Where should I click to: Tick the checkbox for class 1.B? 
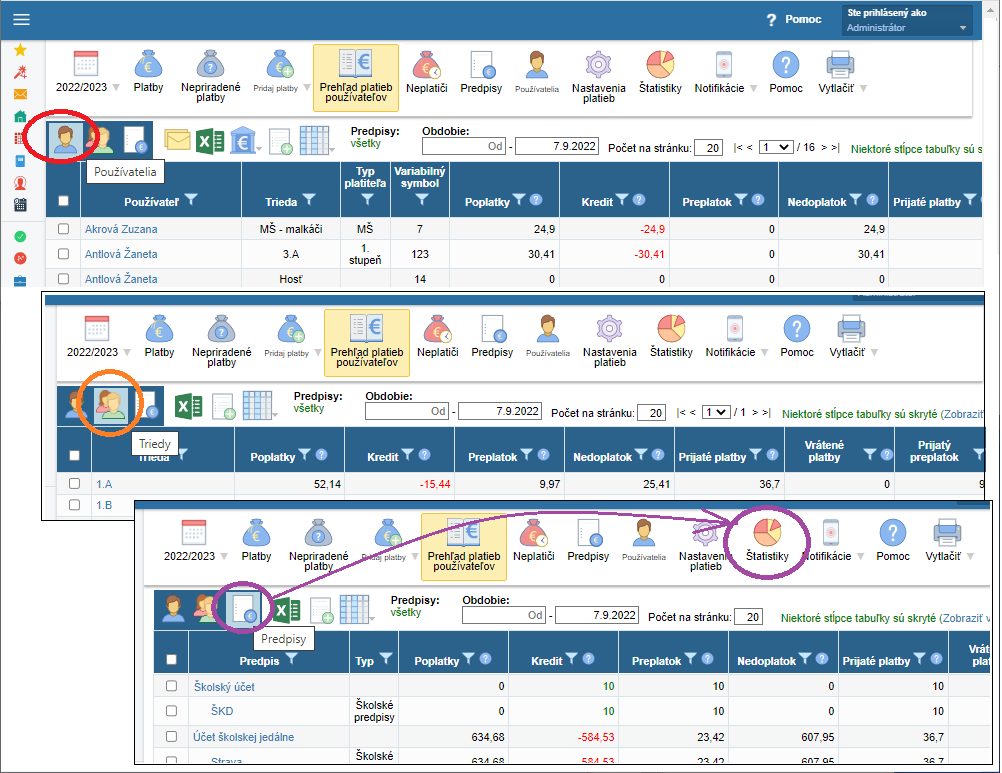point(74,505)
